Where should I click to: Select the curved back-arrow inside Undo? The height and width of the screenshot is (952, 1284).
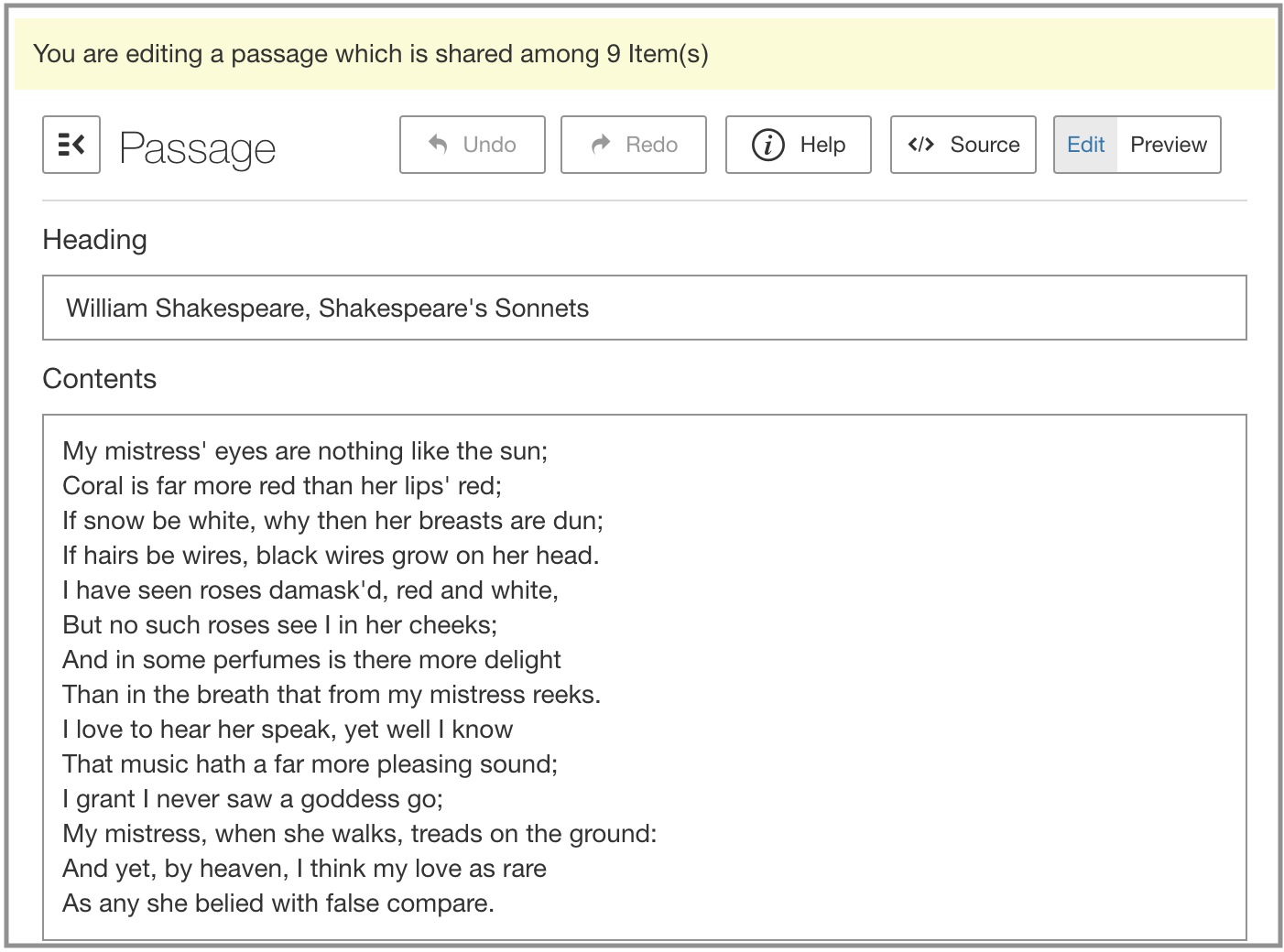(x=437, y=144)
